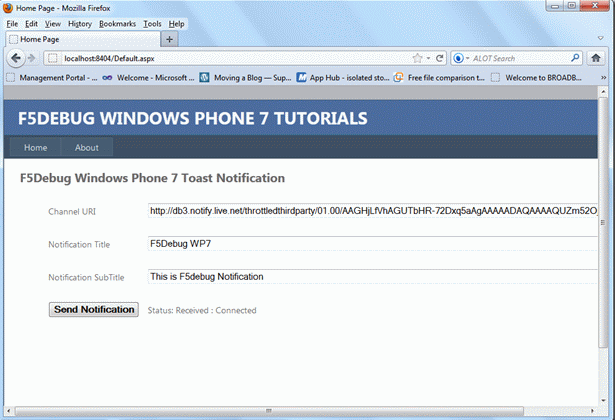The image size is (615, 420).
Task: Click the Channel URI label
Action: [72, 212]
